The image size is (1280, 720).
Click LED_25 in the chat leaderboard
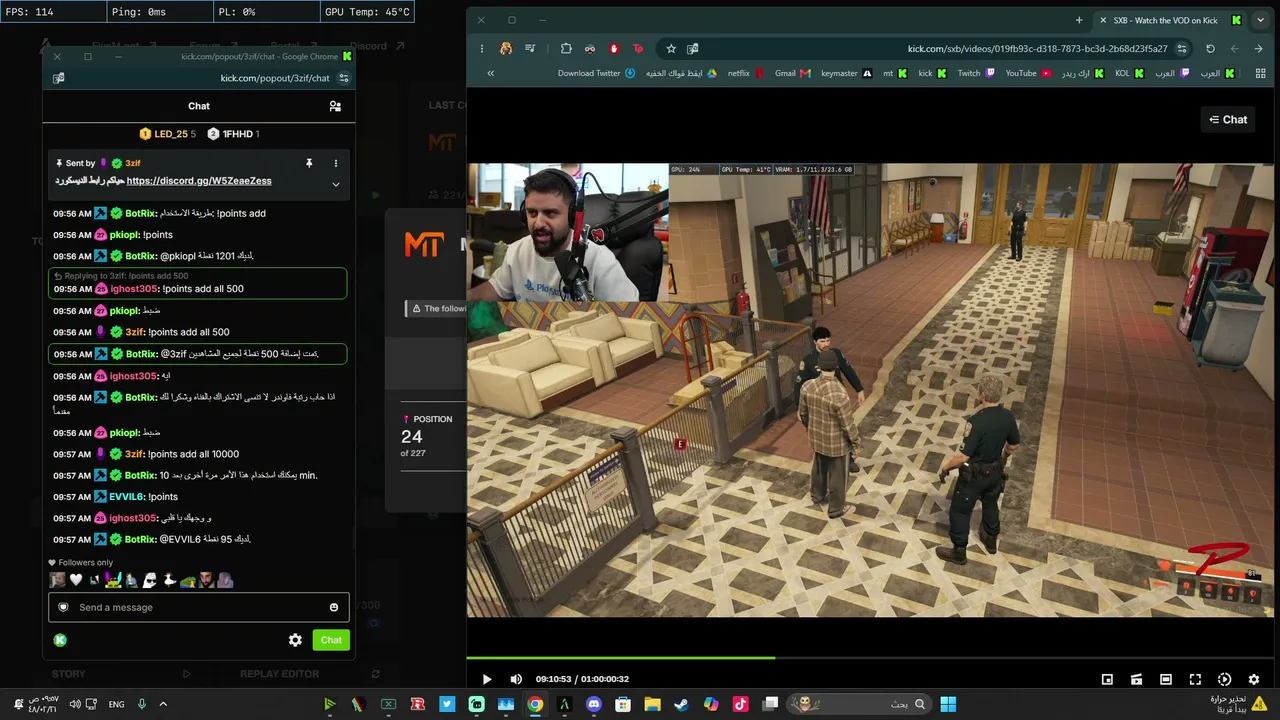168,134
